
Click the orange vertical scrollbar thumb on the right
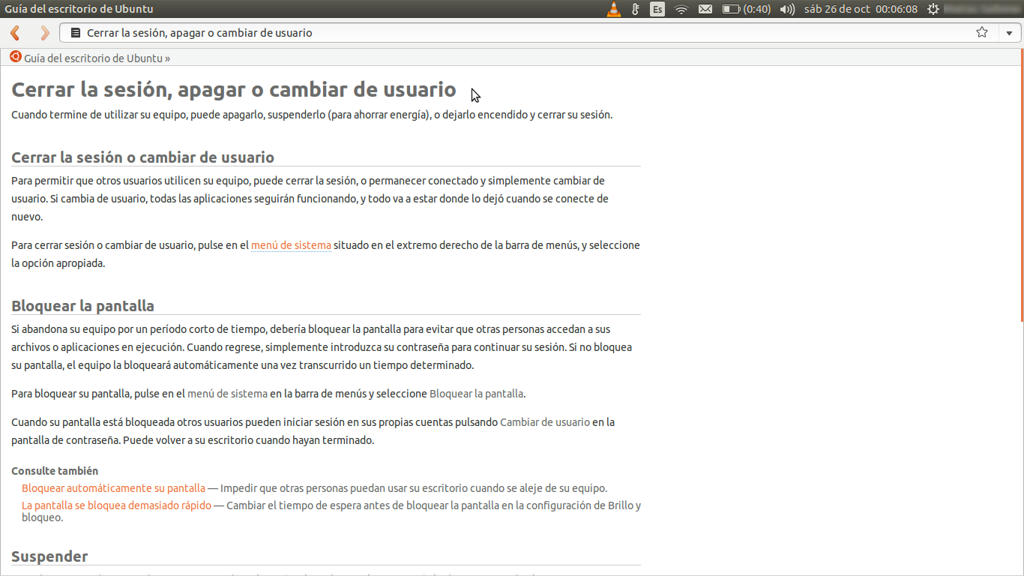(x=1021, y=186)
